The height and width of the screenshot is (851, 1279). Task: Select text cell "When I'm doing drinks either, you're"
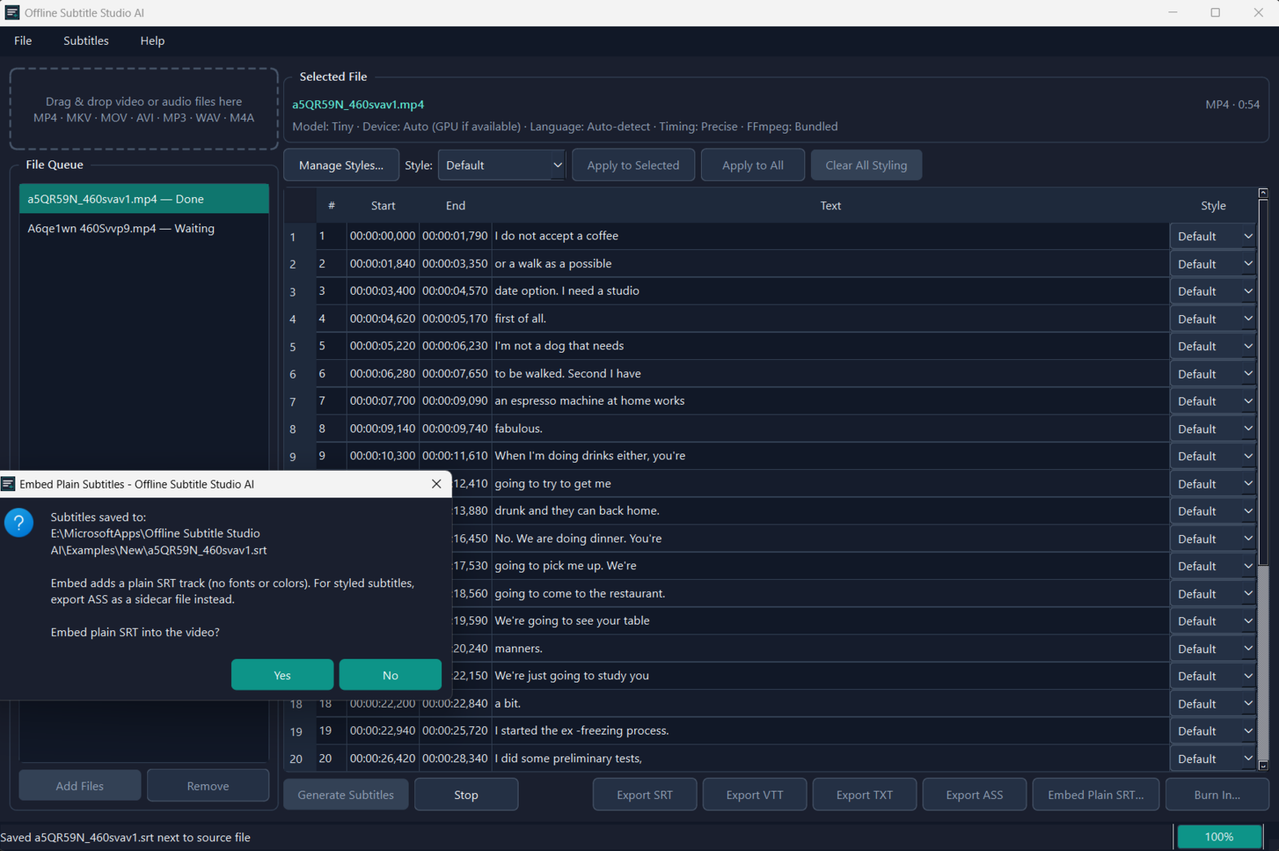(830, 456)
